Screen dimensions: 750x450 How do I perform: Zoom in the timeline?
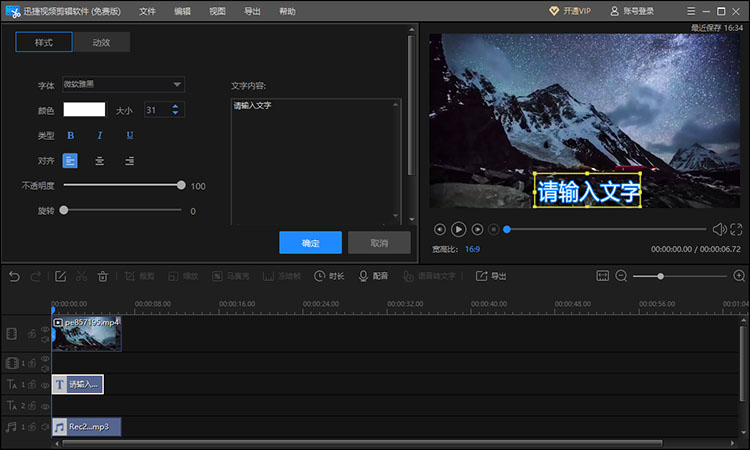[x=739, y=276]
